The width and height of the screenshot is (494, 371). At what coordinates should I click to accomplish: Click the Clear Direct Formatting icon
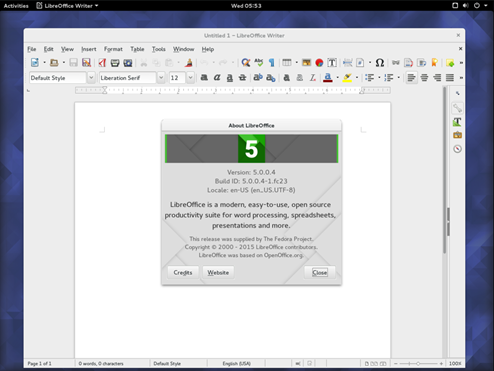pos(312,78)
